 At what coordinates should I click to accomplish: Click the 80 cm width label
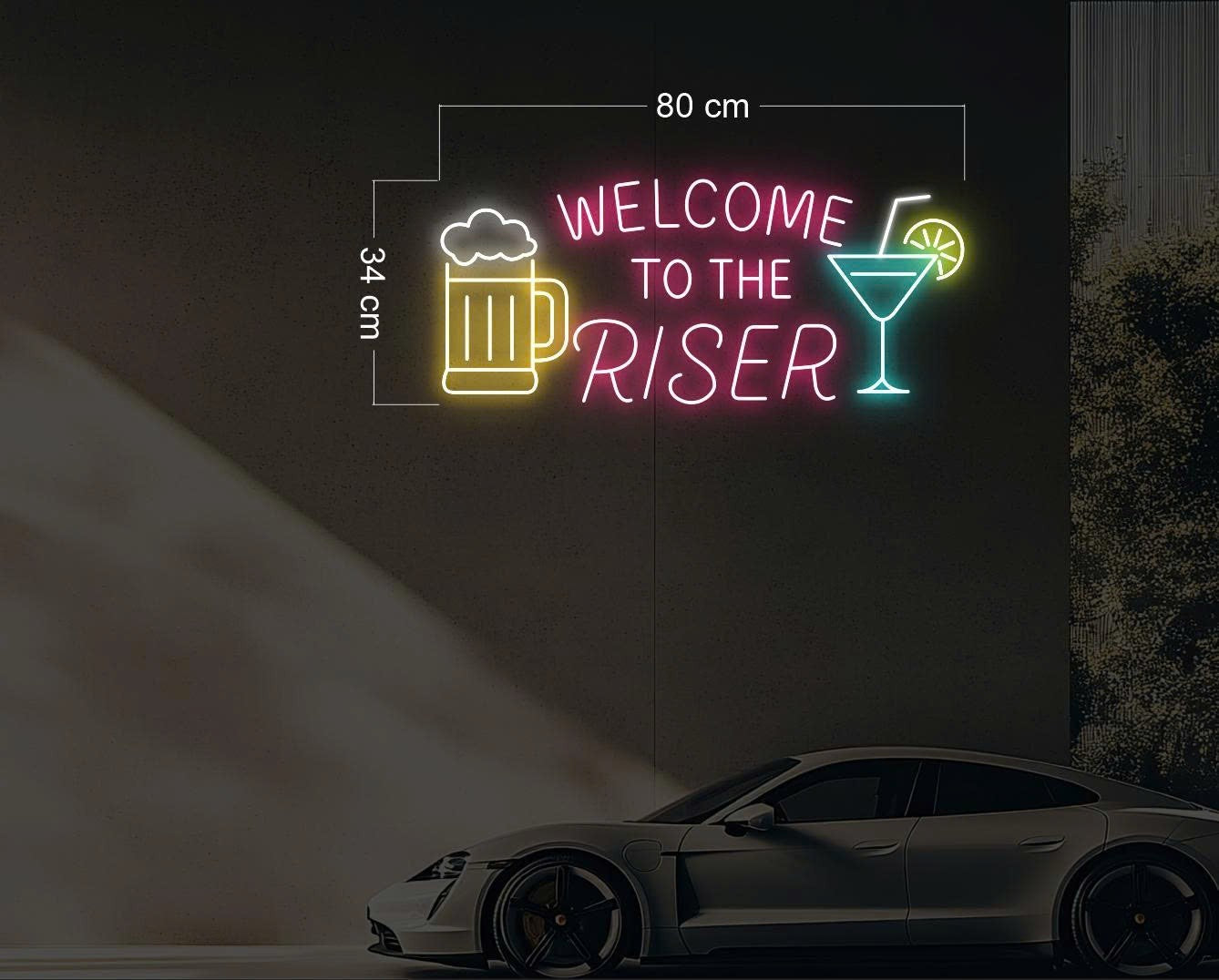702,107
